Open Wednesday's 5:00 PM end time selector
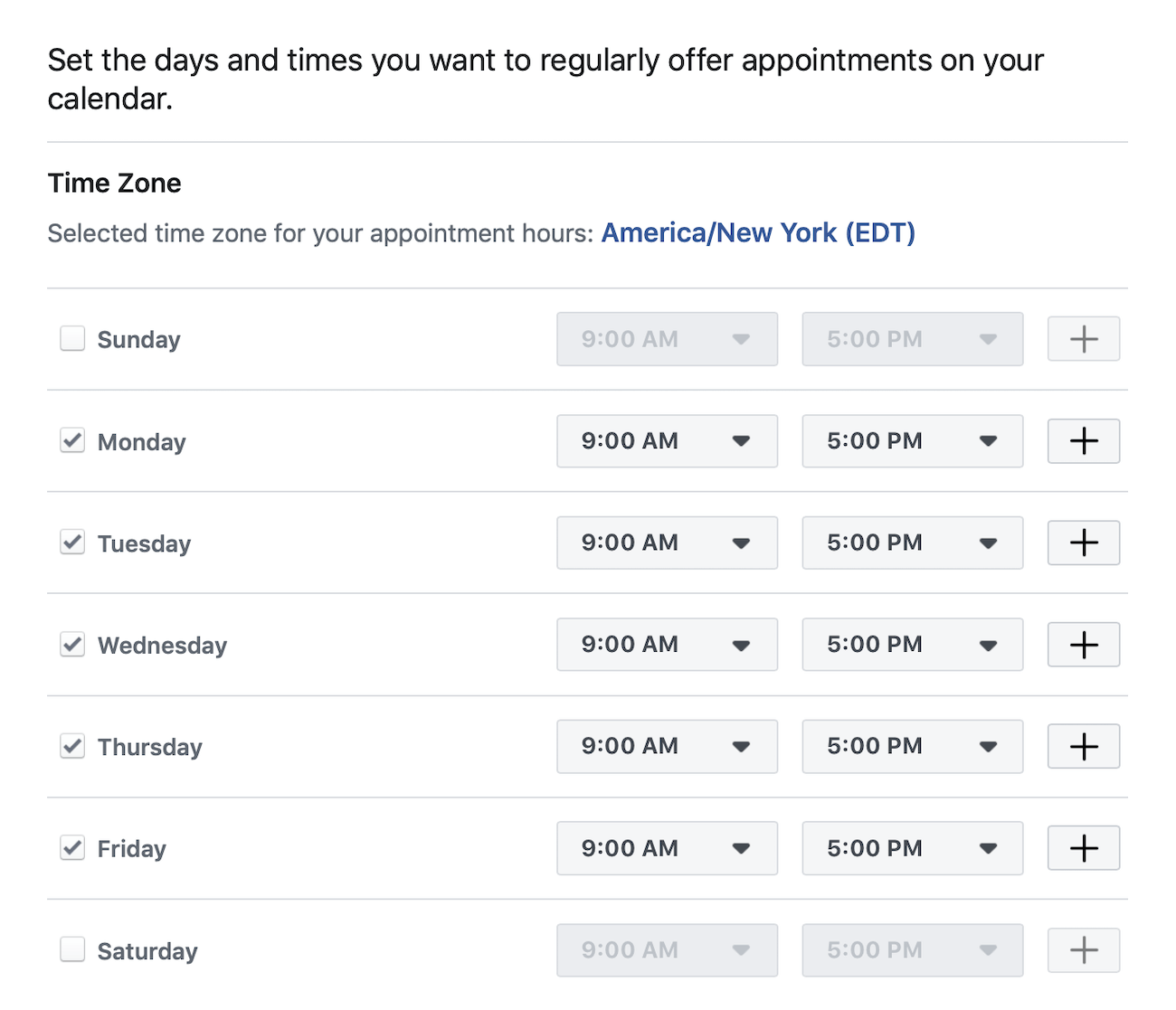Viewport: 1176px width, 1010px height. click(x=912, y=645)
